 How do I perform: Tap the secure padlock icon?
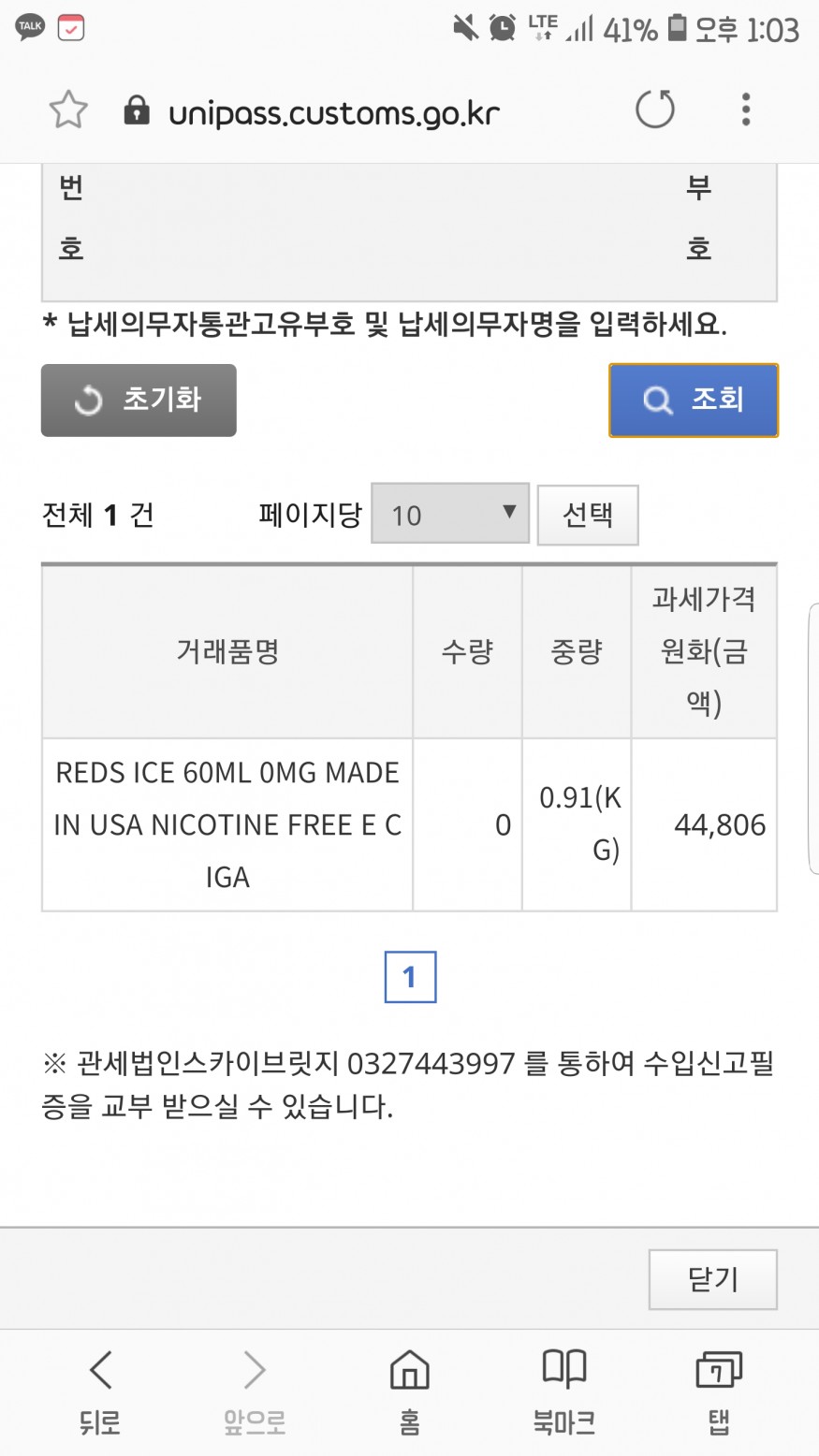137,110
